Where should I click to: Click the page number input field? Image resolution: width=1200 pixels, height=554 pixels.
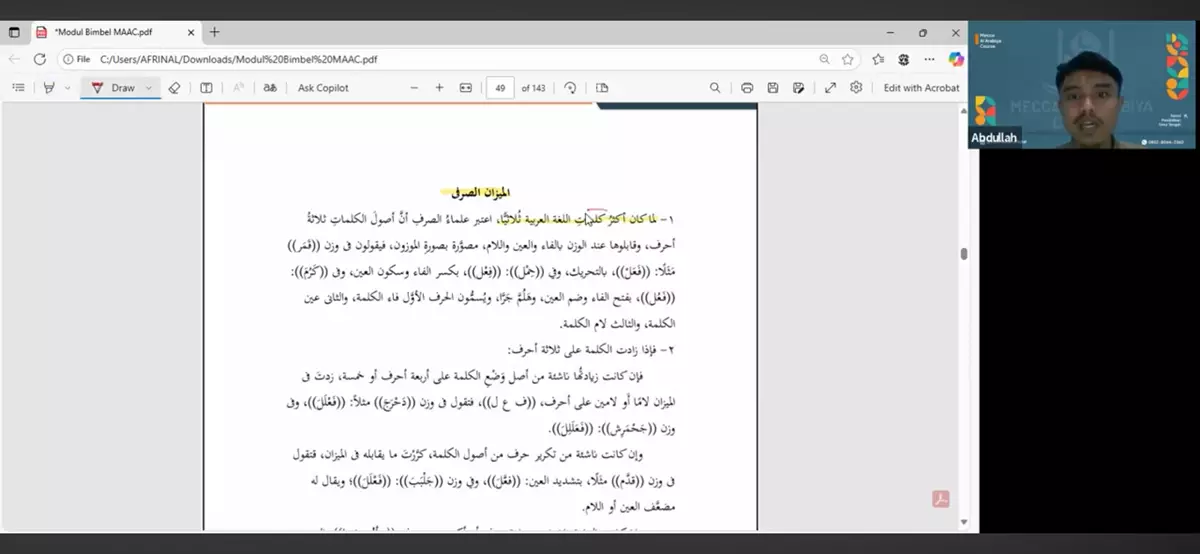point(499,88)
